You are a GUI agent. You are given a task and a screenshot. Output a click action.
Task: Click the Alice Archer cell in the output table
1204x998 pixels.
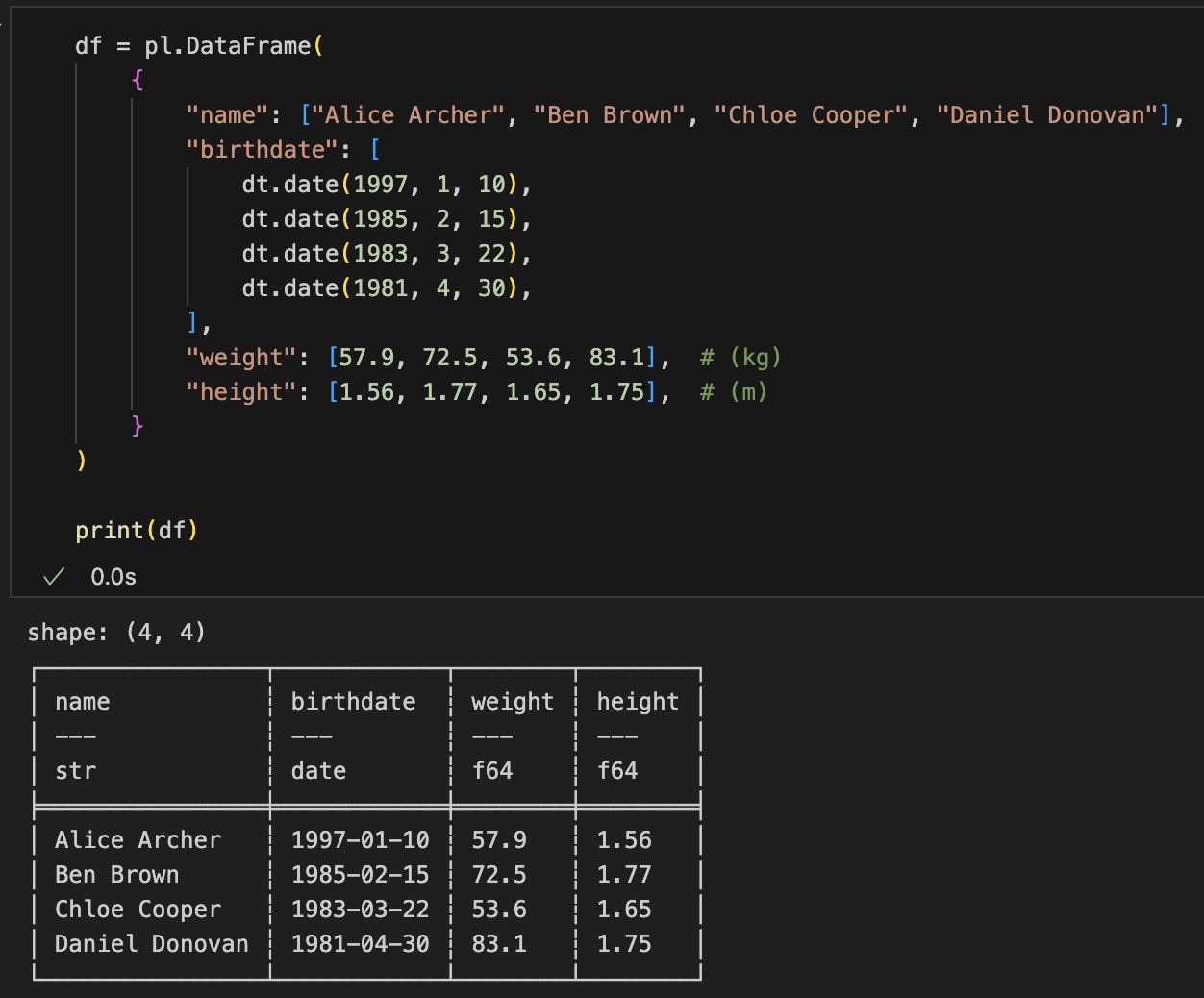coord(138,840)
